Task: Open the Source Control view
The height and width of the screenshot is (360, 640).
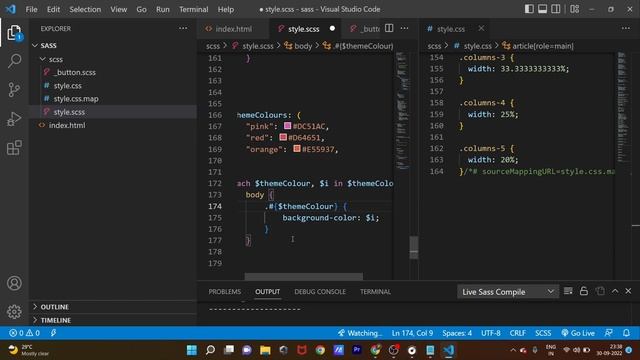Action: tap(14, 89)
